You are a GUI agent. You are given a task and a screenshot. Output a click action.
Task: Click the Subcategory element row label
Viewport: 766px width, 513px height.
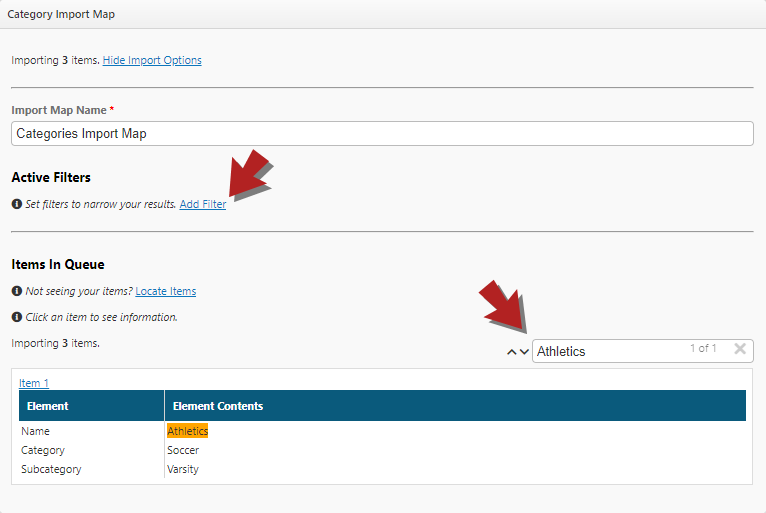pyautogui.click(x=51, y=469)
